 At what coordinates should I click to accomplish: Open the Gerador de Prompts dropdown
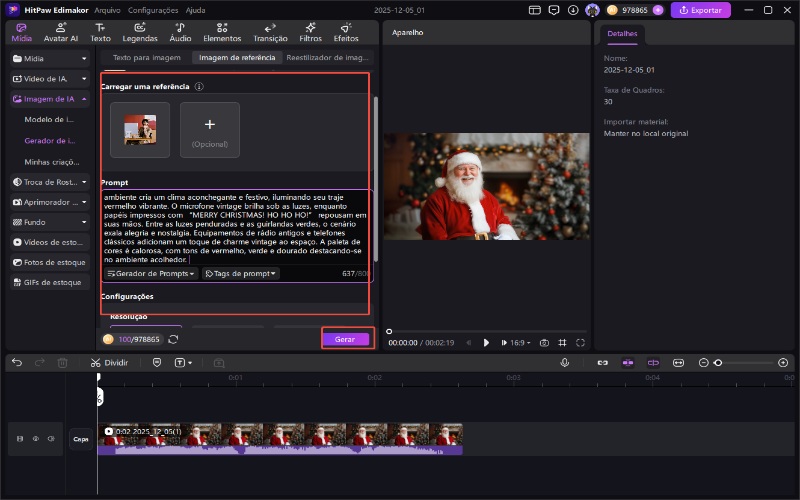tap(151, 273)
